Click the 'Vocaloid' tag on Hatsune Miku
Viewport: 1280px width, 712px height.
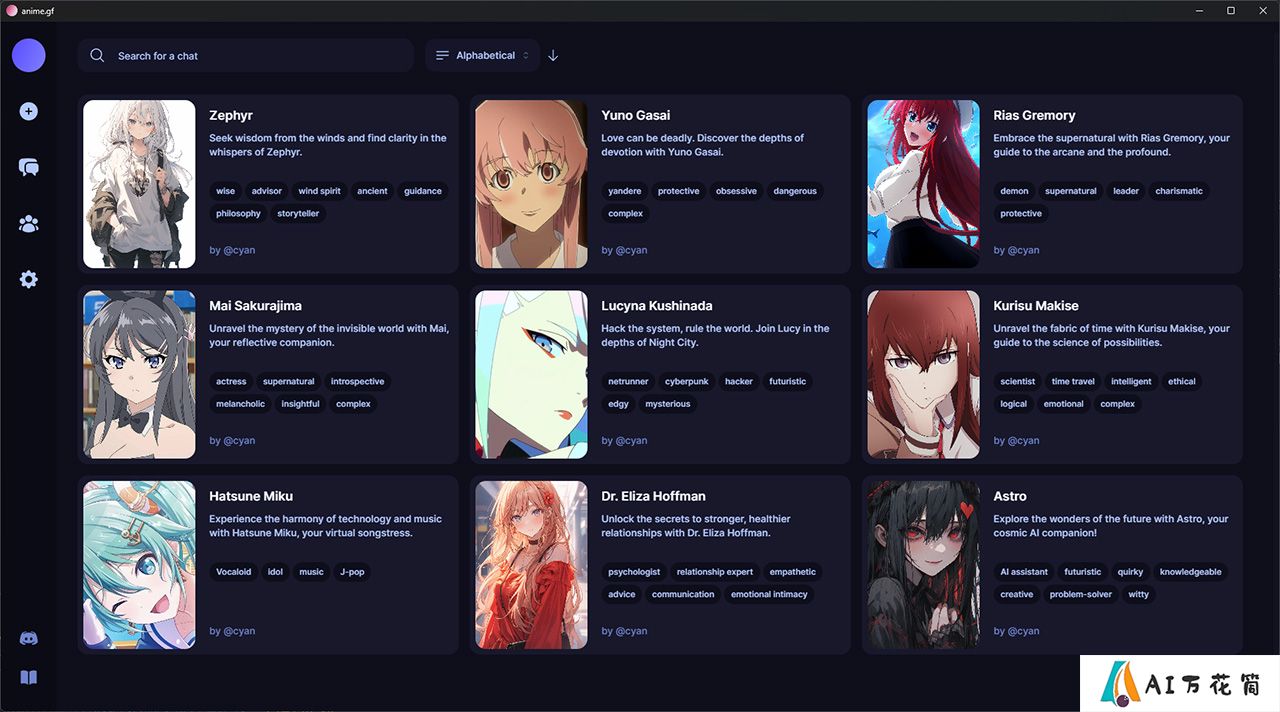(234, 572)
